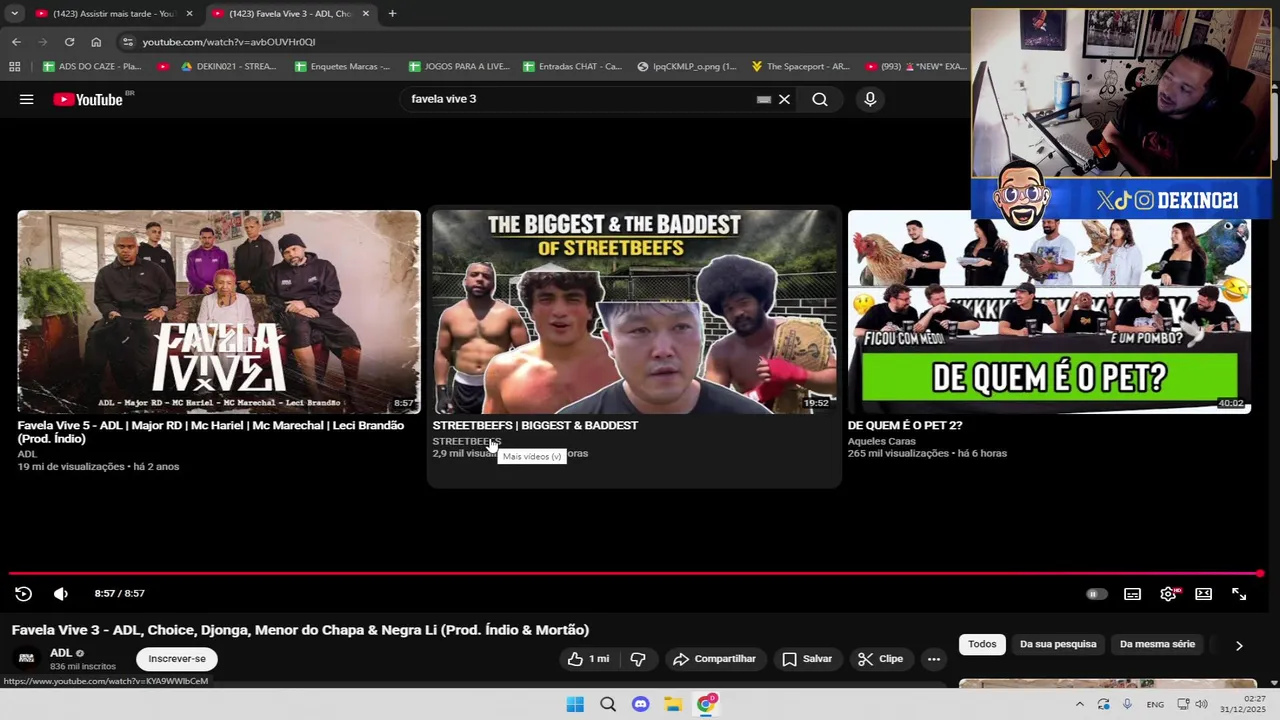The image size is (1280, 720).
Task: Dislike the video with thumbs-down
Action: coord(638,659)
